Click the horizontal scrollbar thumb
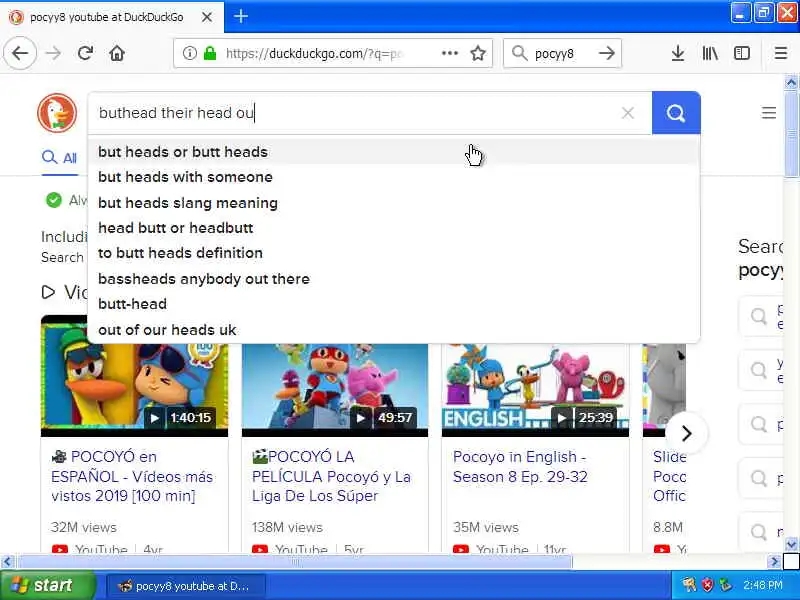Image resolution: width=800 pixels, height=600 pixels. (295, 562)
